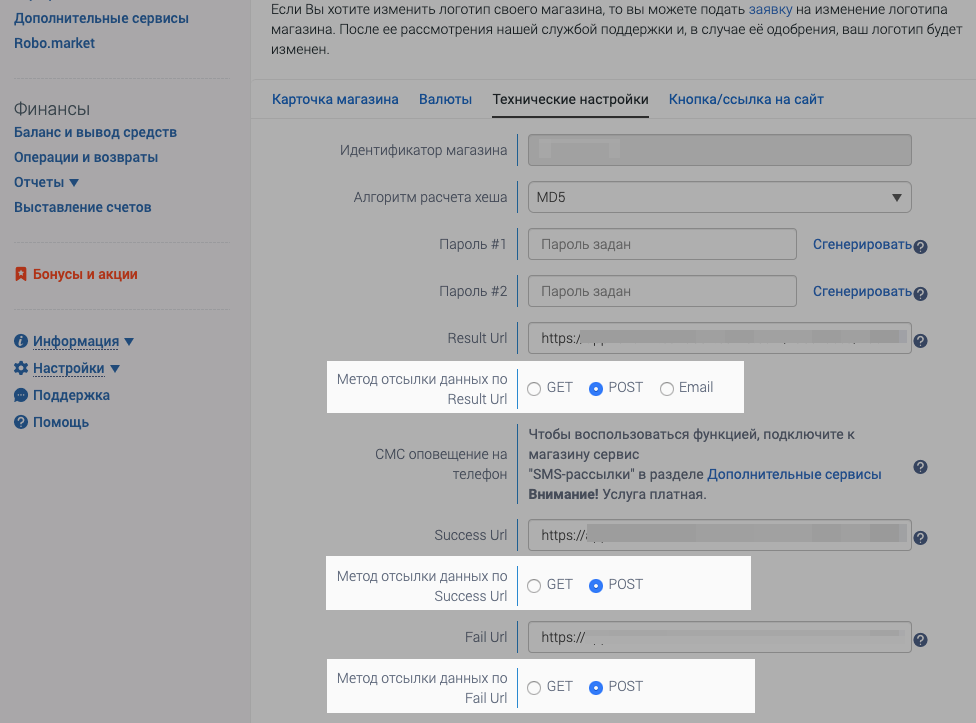Click the question mark icon next to Result Url
The height and width of the screenshot is (723, 976).
point(921,341)
